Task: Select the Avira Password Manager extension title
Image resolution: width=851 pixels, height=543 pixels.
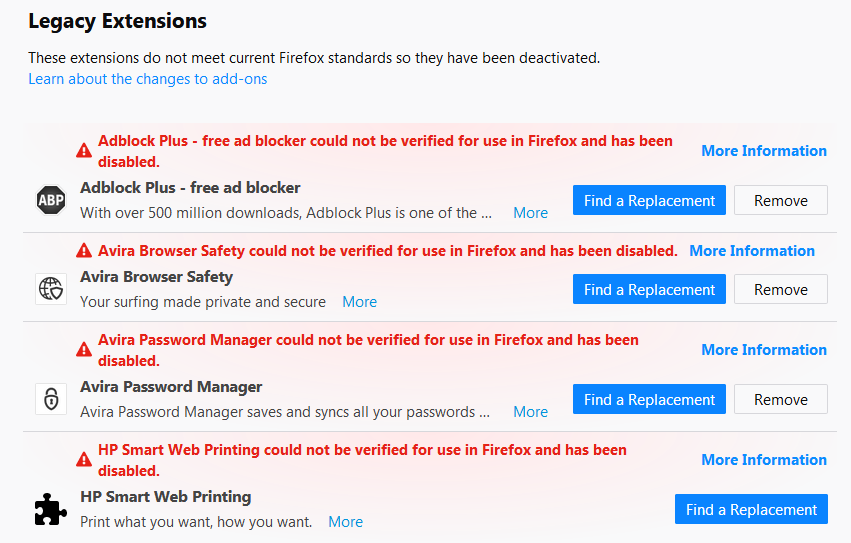Action: 171,387
